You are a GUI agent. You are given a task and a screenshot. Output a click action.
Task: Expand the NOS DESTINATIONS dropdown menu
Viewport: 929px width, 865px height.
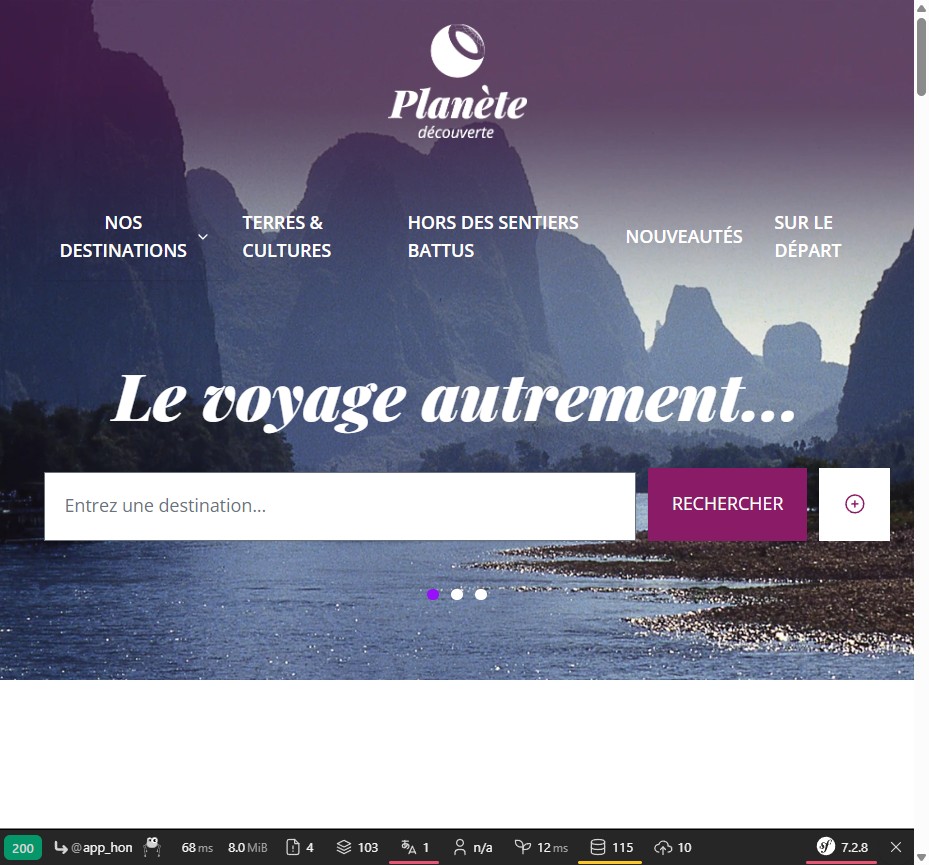(x=123, y=236)
